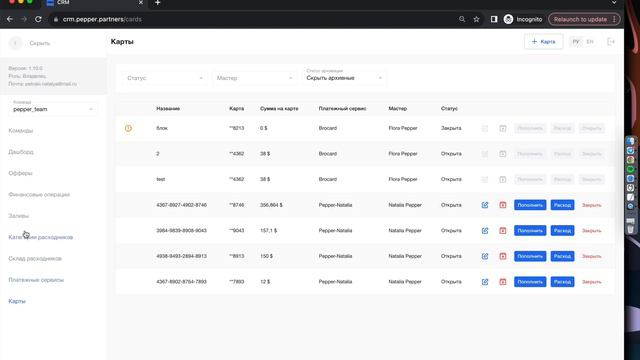Click gray archive icon in the test row

[x=502, y=179]
